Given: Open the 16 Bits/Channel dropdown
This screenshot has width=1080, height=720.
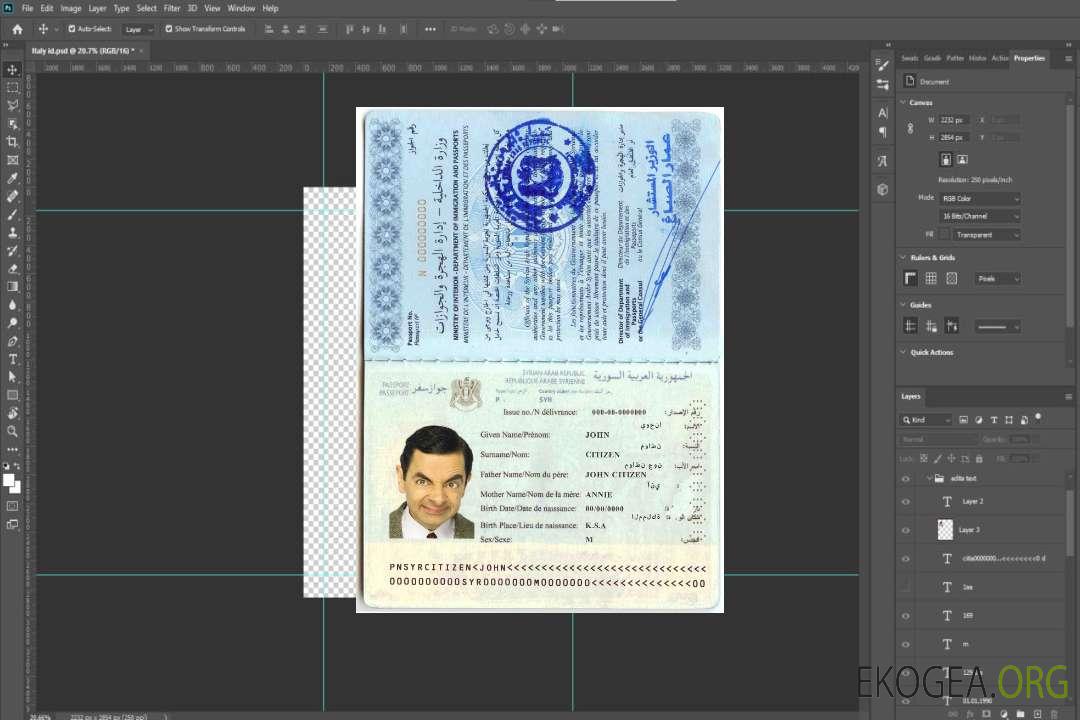Looking at the screenshot, I should tap(979, 216).
